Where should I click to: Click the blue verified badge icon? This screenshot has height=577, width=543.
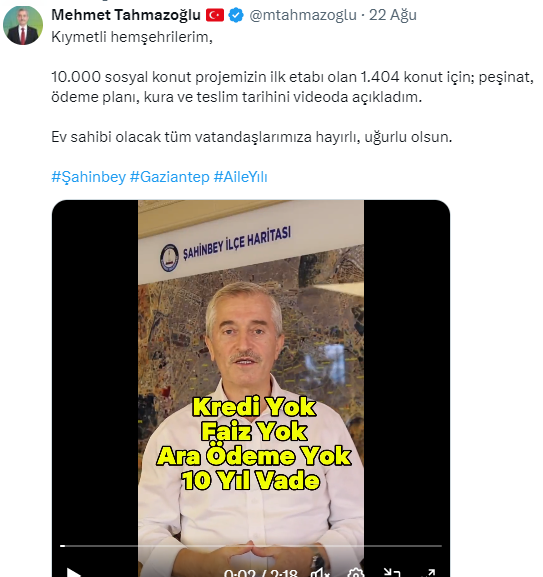(236, 15)
